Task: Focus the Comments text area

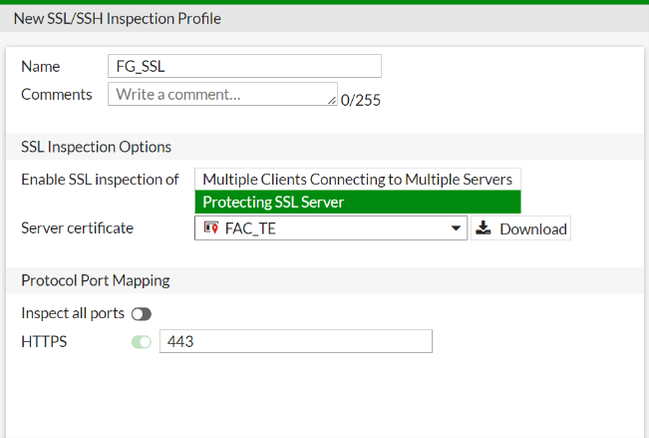Action: (x=220, y=94)
